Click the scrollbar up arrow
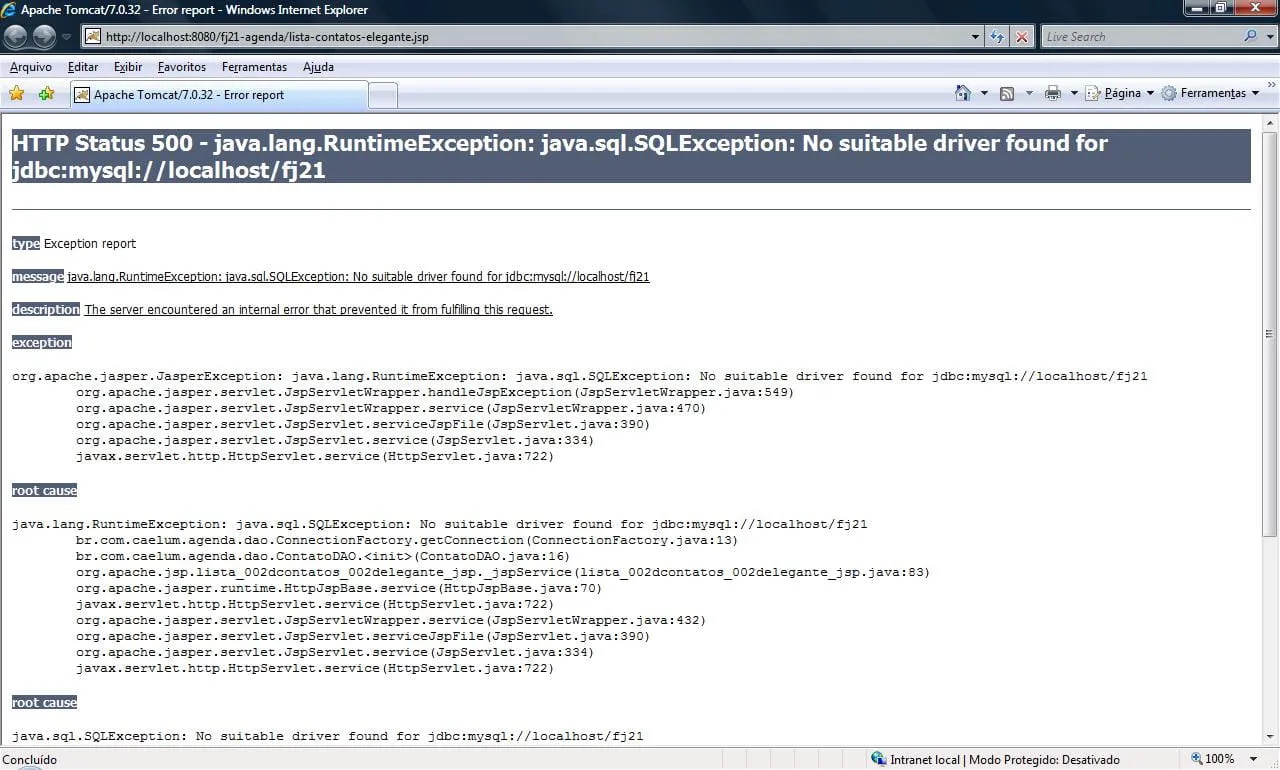The height and width of the screenshot is (770, 1280). (x=1270, y=120)
